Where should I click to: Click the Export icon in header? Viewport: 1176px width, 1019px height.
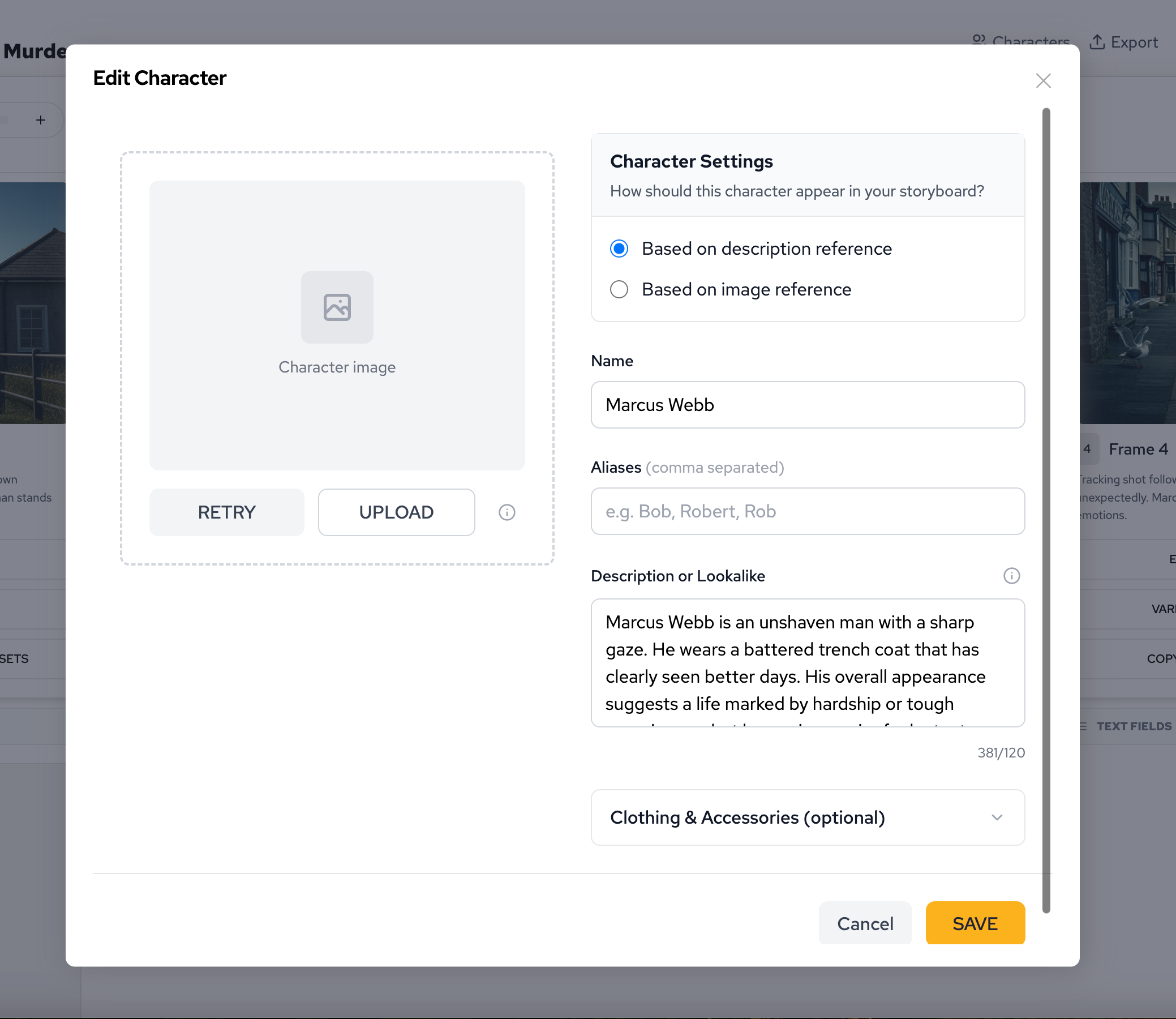tap(1096, 42)
